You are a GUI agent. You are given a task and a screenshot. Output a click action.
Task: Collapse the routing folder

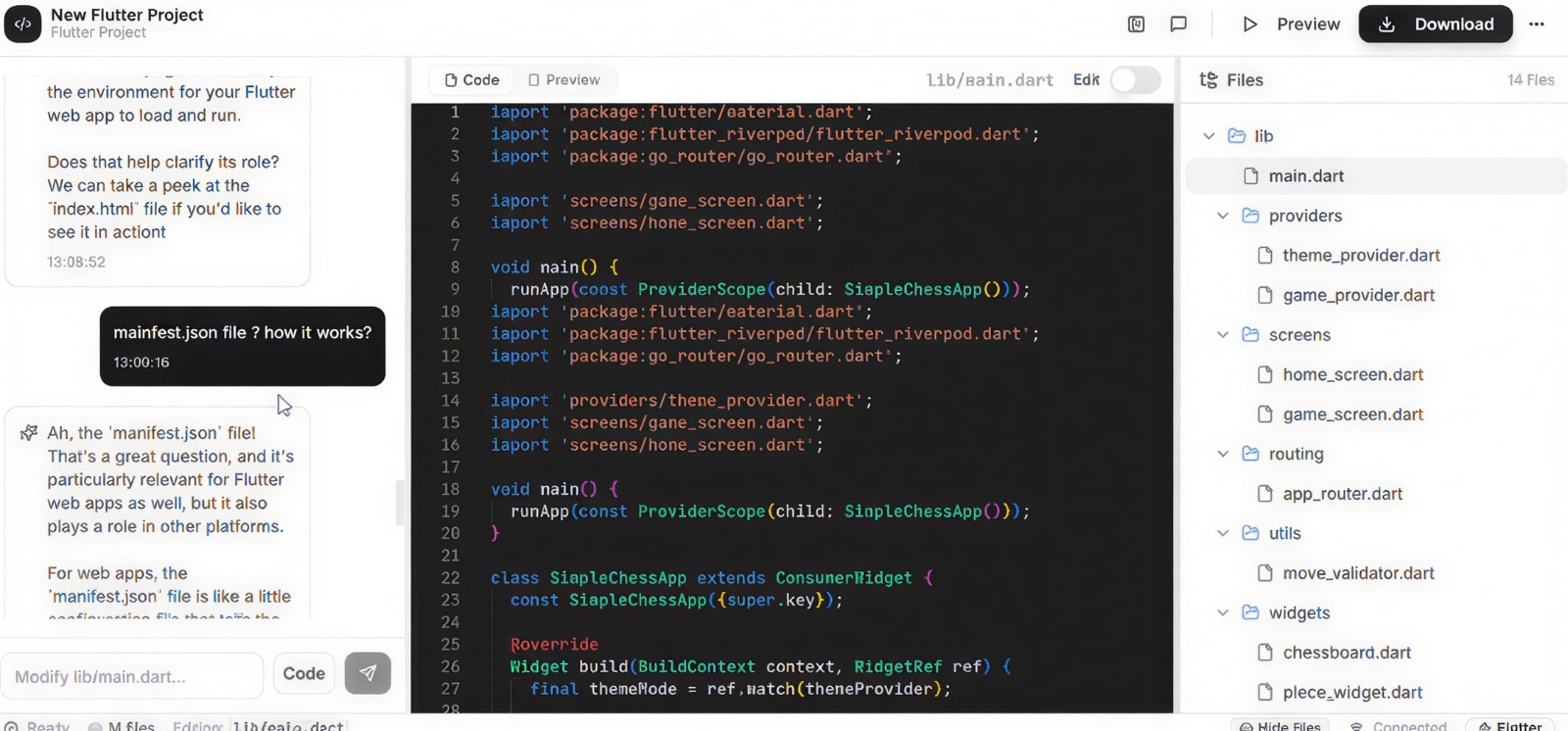coord(1223,454)
